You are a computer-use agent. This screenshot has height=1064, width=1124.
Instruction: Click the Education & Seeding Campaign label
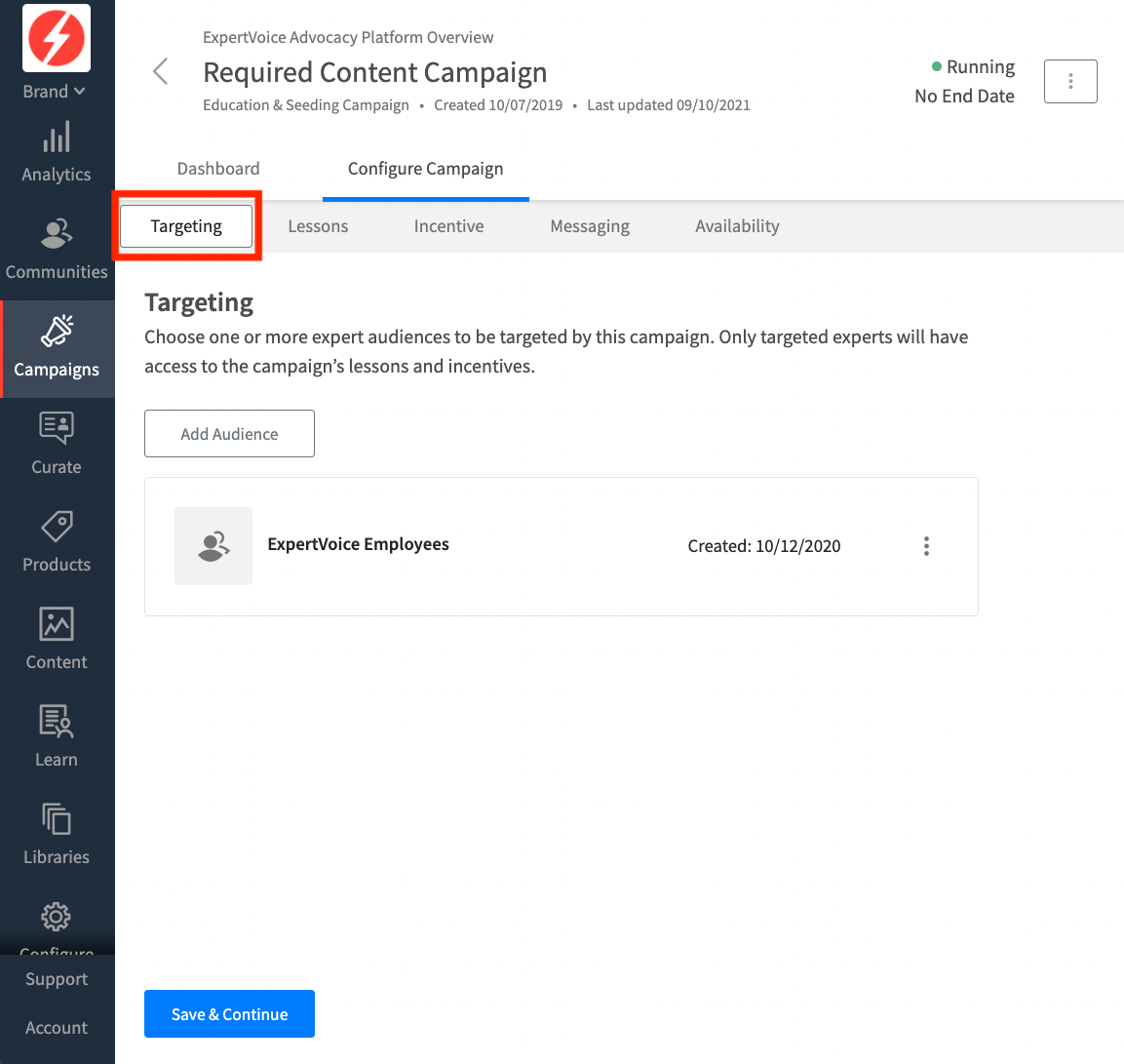[x=306, y=105]
